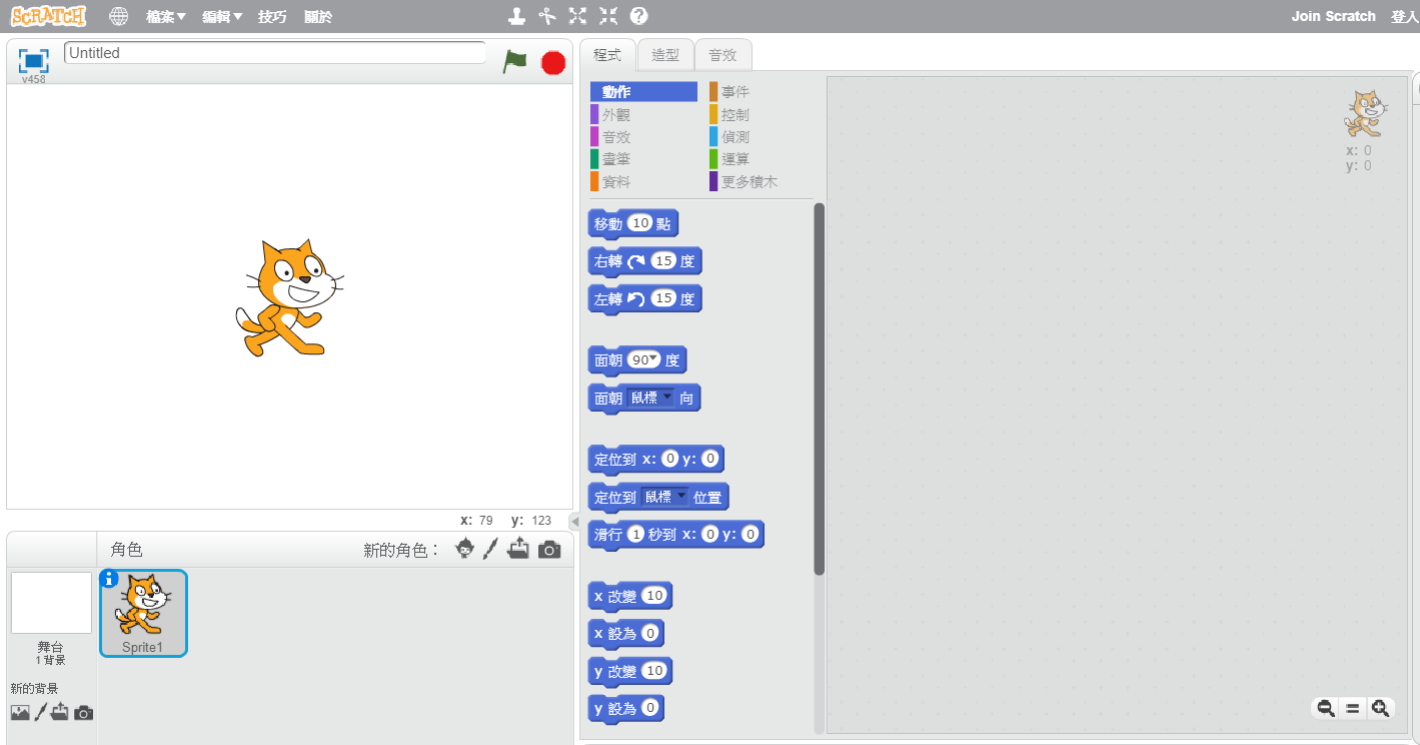Select the 外觀 looks category
1420x745 pixels.
[x=643, y=114]
